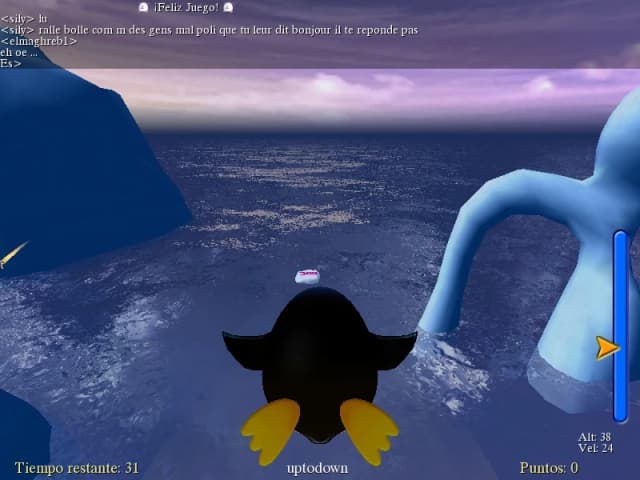Click the penguin's right yellow foot
This screenshot has width=640, height=480.
tap(369, 431)
